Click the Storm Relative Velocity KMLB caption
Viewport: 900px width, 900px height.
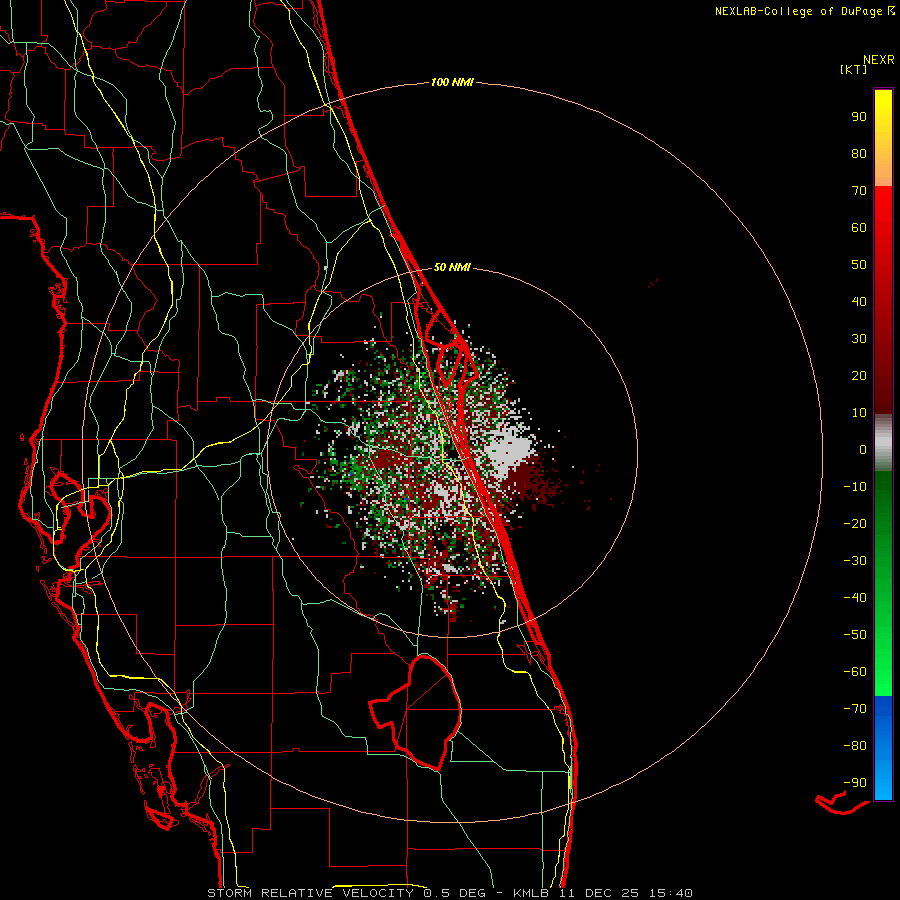(x=450, y=893)
